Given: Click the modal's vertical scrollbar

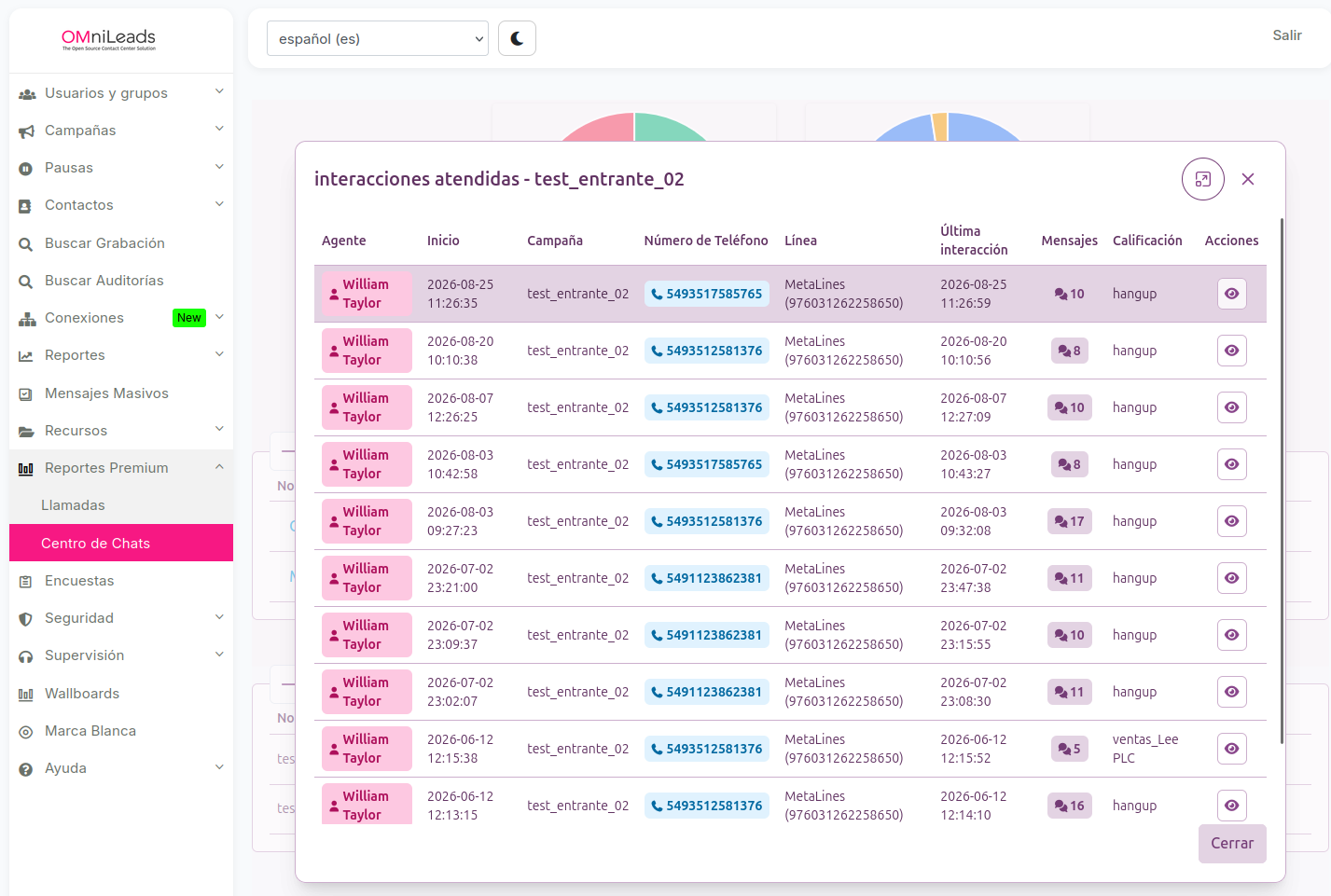Looking at the screenshot, I should point(1282,480).
